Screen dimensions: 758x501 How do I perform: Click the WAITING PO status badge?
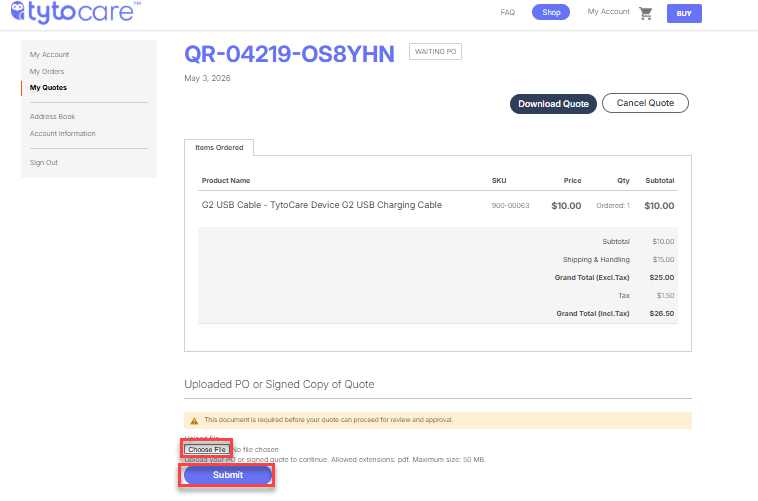pos(435,52)
